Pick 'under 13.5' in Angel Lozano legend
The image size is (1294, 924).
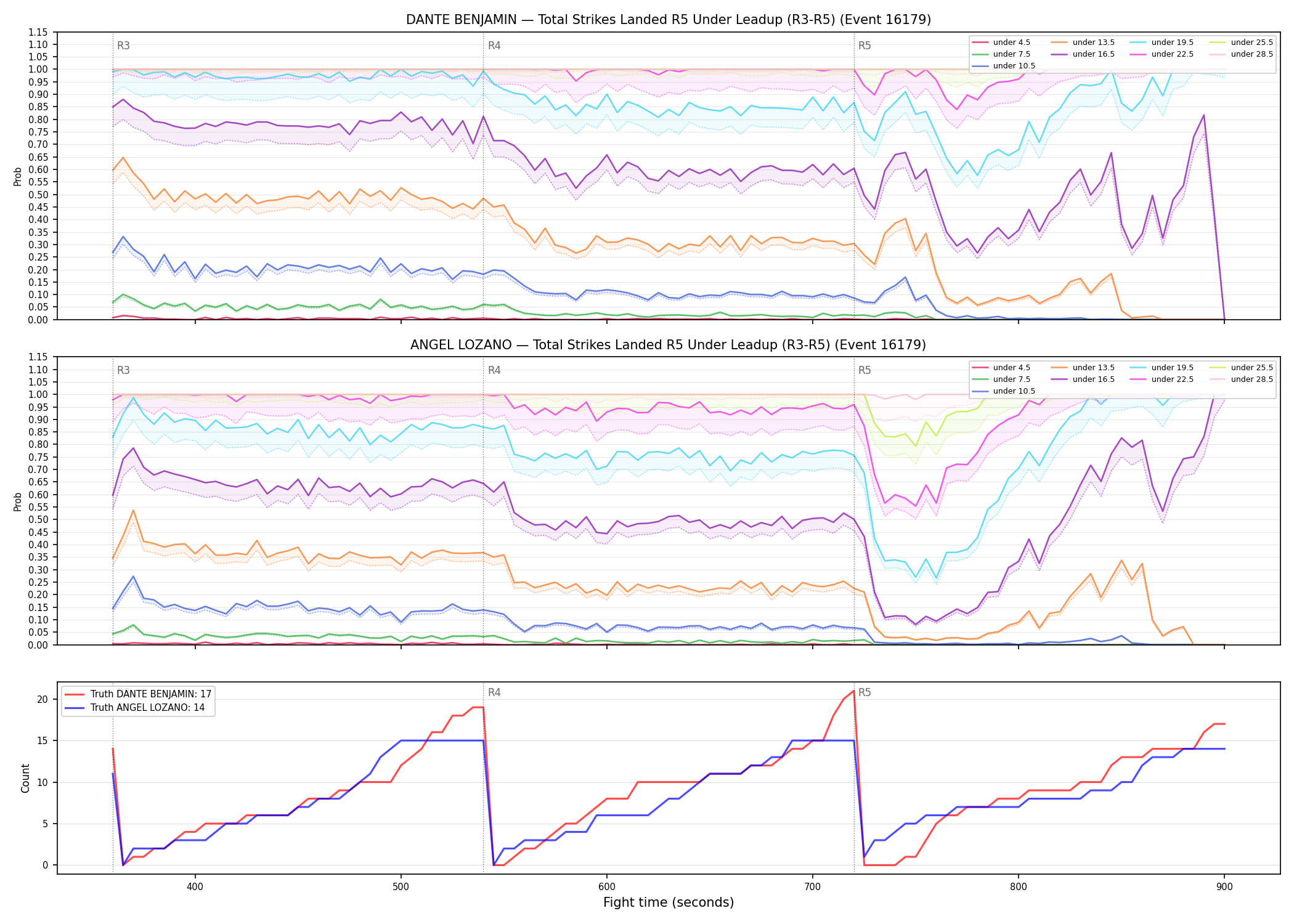coord(1083,368)
